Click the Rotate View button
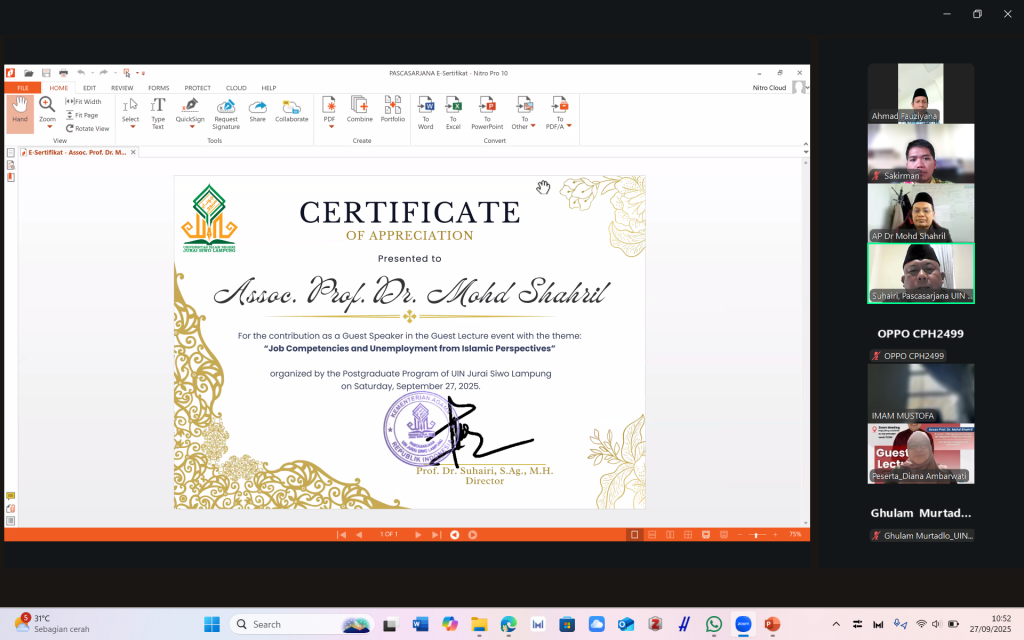 point(88,128)
